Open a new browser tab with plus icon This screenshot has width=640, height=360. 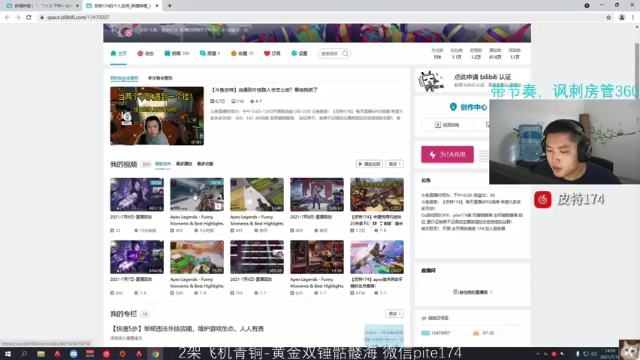coord(169,6)
